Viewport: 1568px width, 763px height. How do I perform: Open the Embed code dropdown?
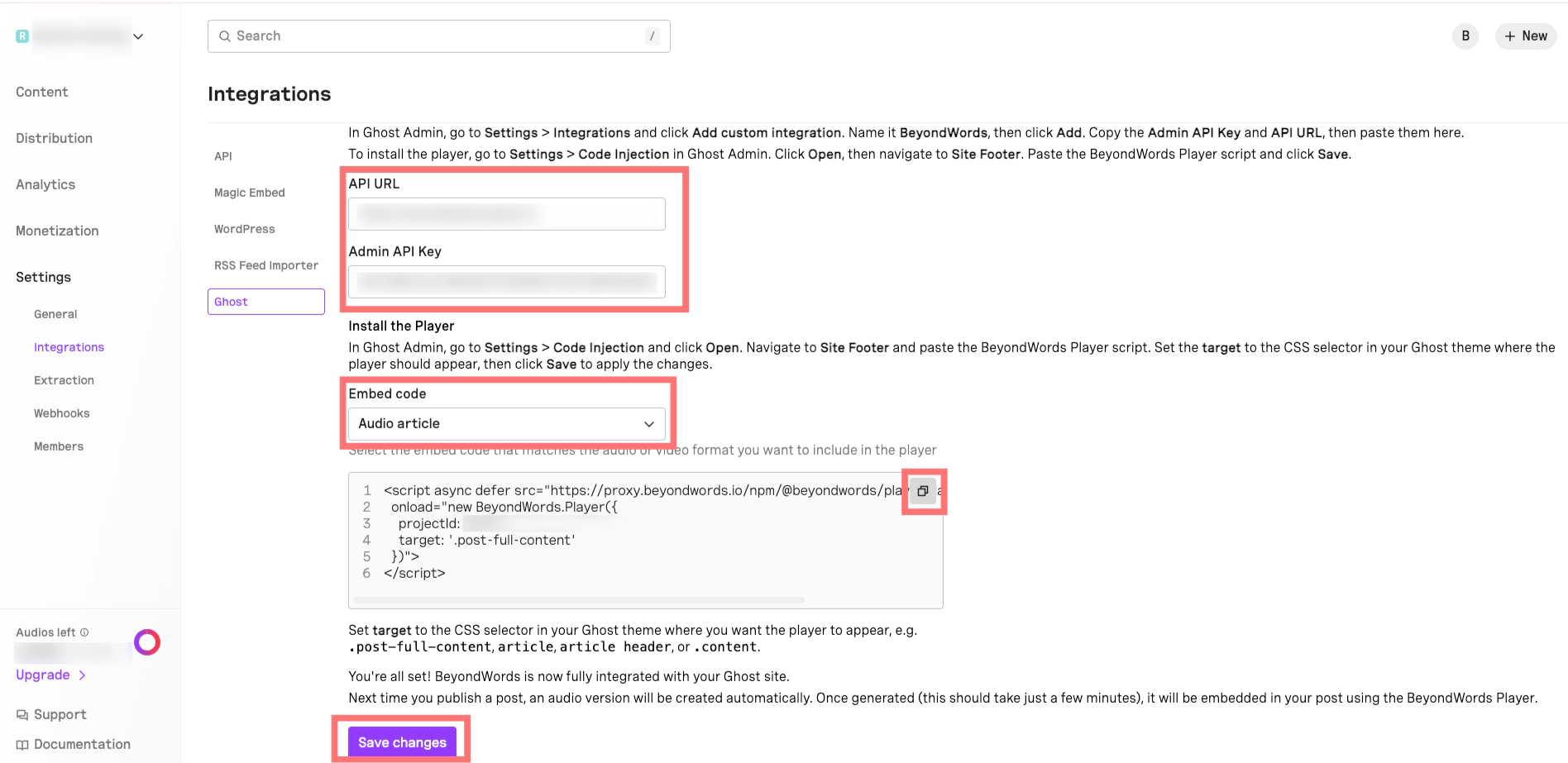coord(507,424)
